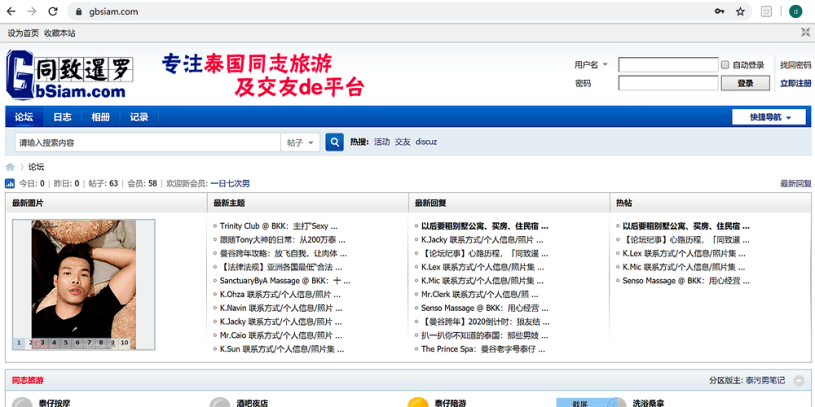Click the 立即注册 register link

pyautogui.click(x=795, y=83)
